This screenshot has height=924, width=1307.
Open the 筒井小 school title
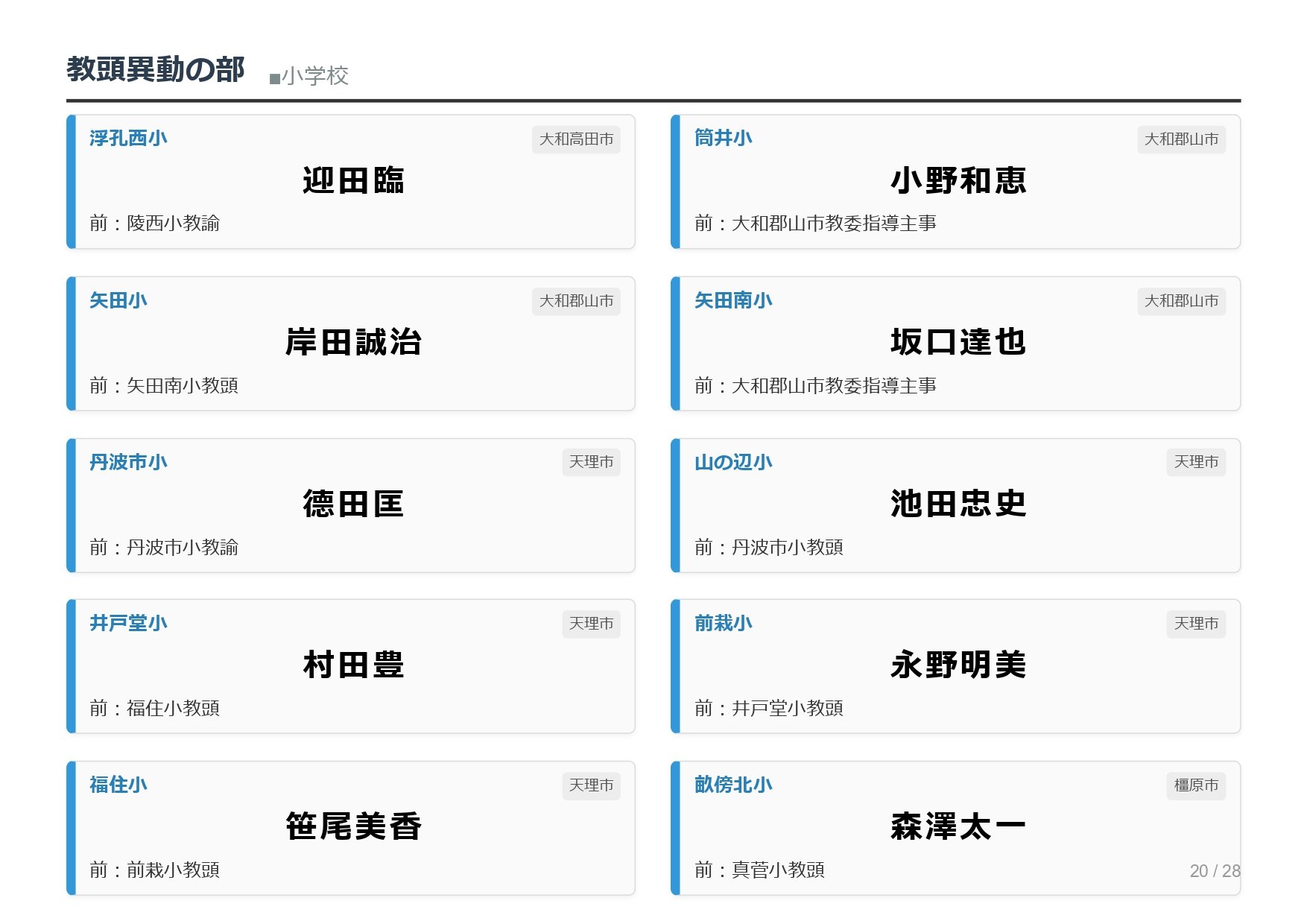[723, 138]
